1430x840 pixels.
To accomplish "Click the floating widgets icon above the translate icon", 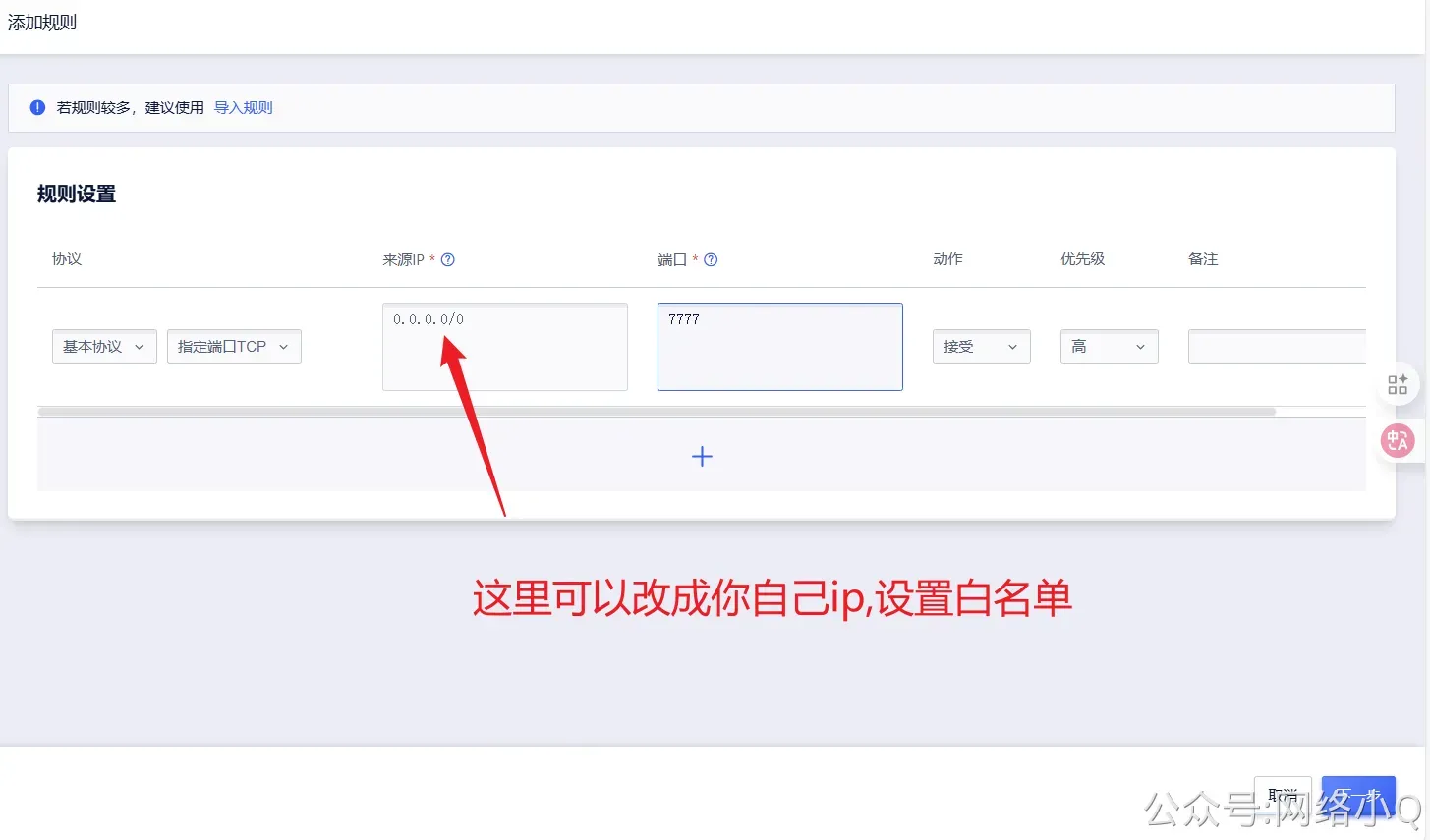I will click(1397, 384).
